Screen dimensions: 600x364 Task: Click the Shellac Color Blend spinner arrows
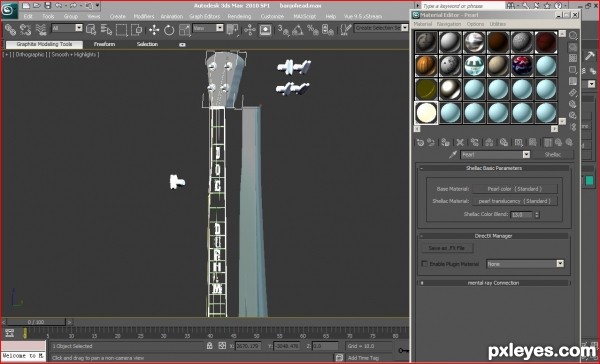[537, 215]
